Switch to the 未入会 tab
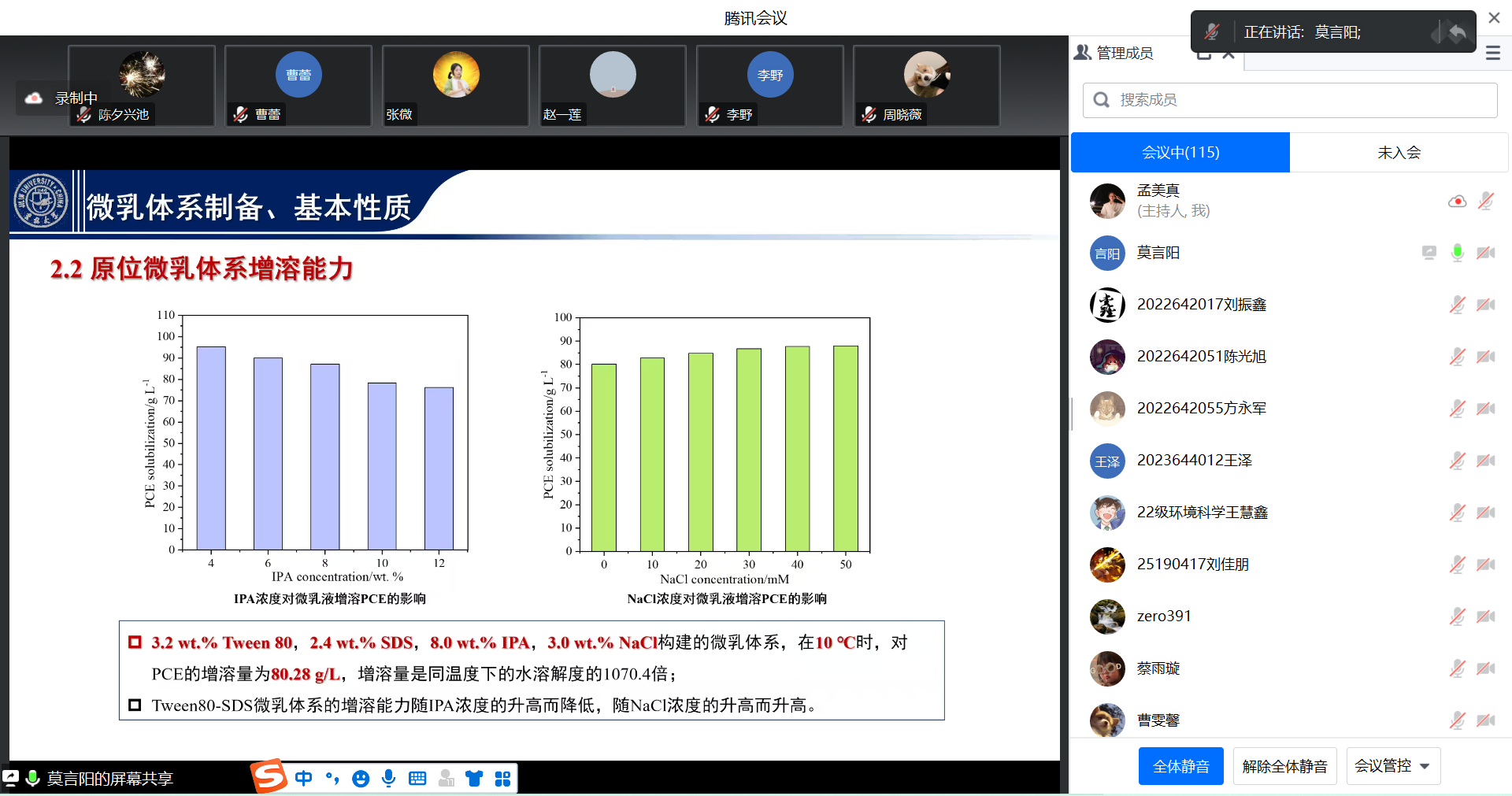The width and height of the screenshot is (1512, 796). (1399, 153)
